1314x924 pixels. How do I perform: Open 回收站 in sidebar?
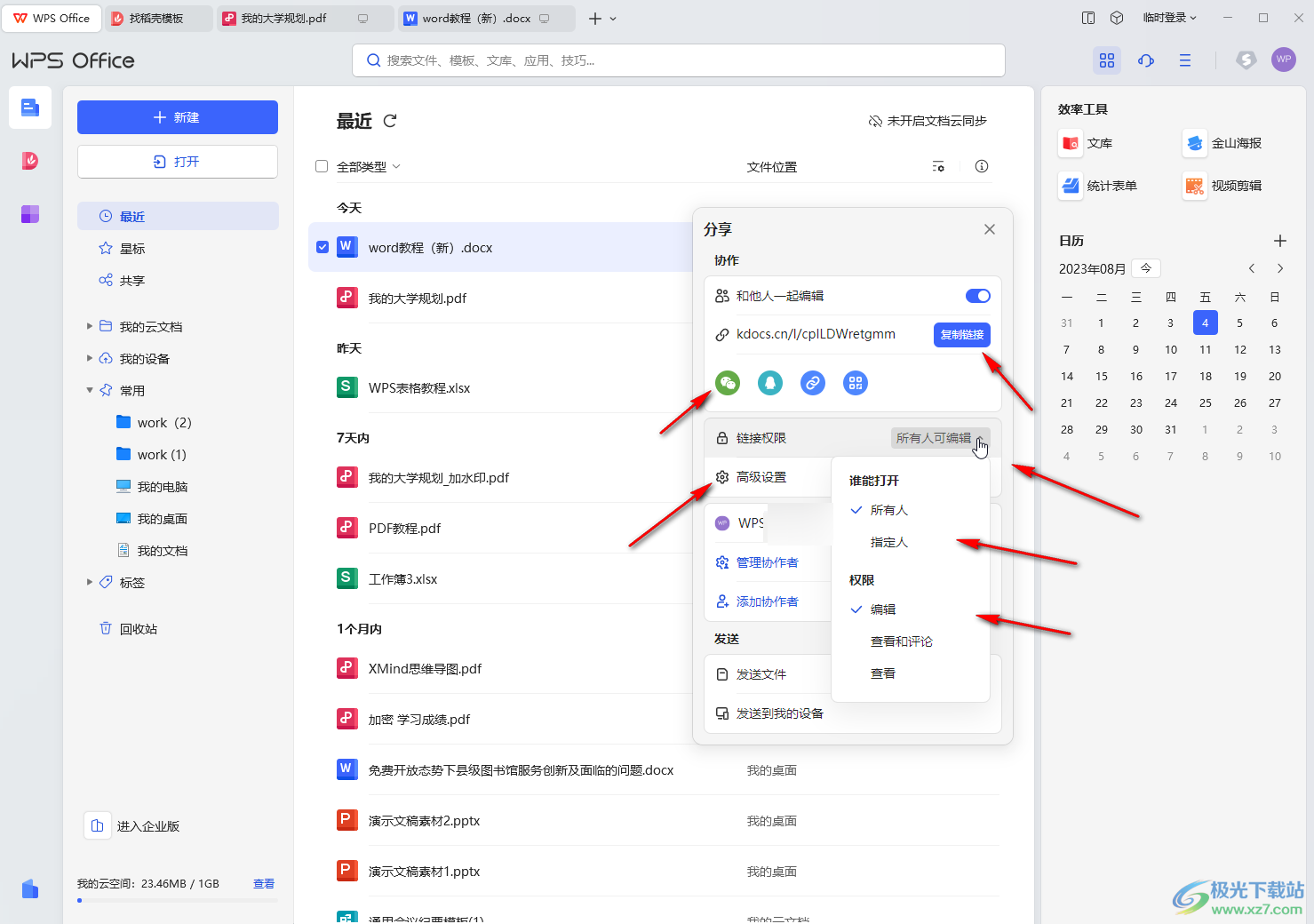178,628
